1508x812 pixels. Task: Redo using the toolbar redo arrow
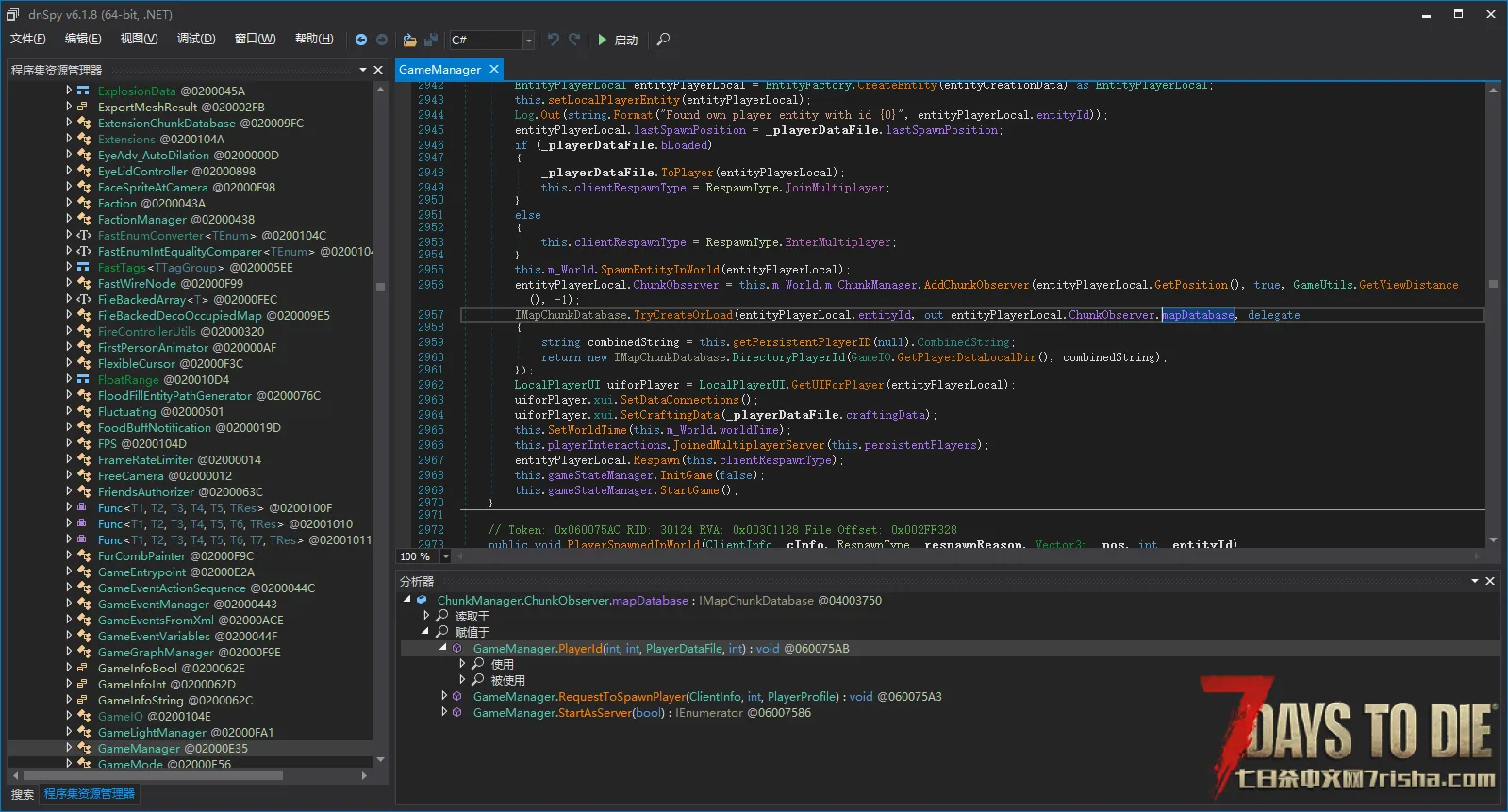pyautogui.click(x=574, y=40)
